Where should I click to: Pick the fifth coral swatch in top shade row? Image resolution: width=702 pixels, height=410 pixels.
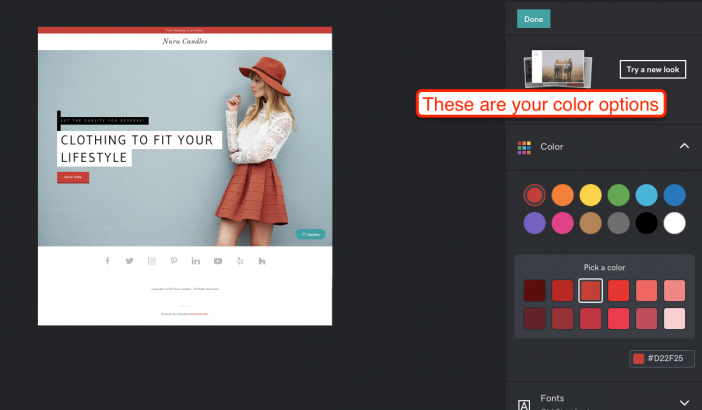[x=646, y=290]
